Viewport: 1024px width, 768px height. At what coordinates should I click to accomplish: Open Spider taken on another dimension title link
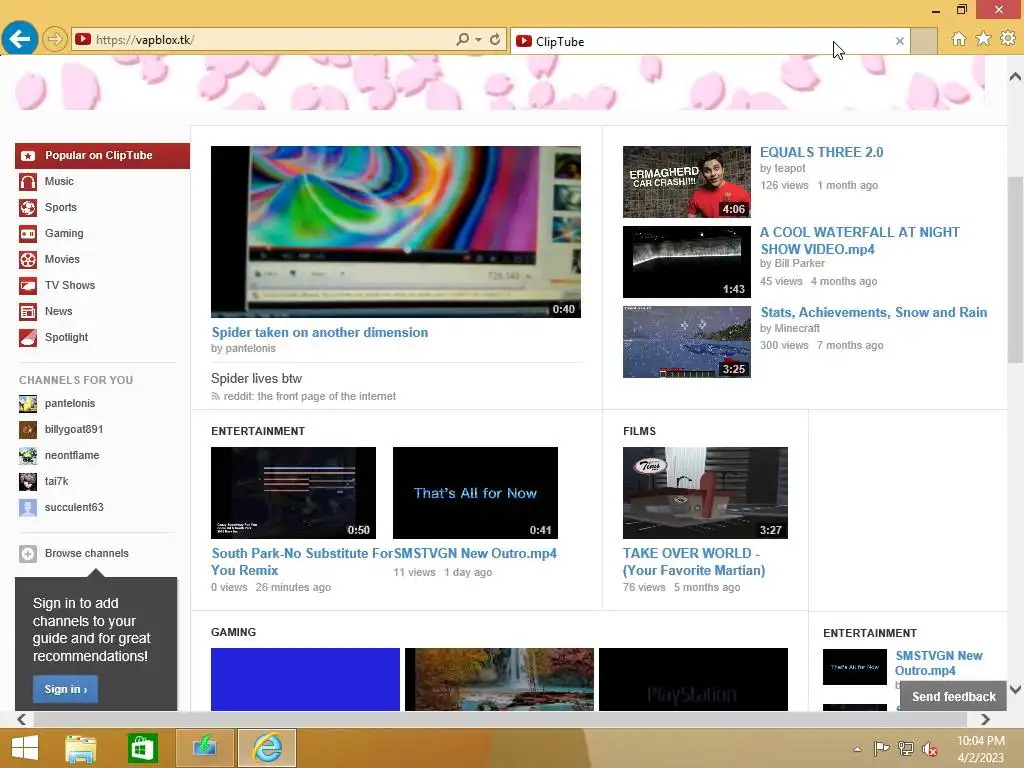tap(320, 332)
